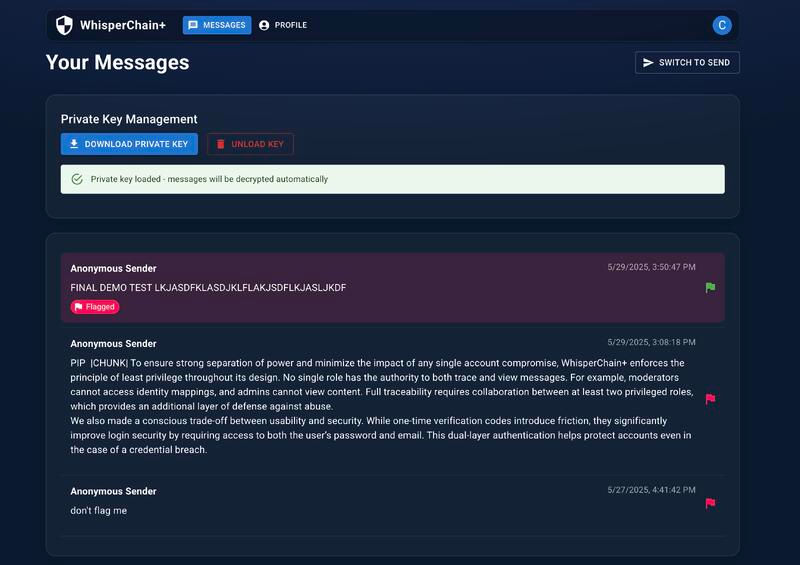
Task: Click timestamp 5/27/2025, 4:41:42 PM
Action: [651, 490]
